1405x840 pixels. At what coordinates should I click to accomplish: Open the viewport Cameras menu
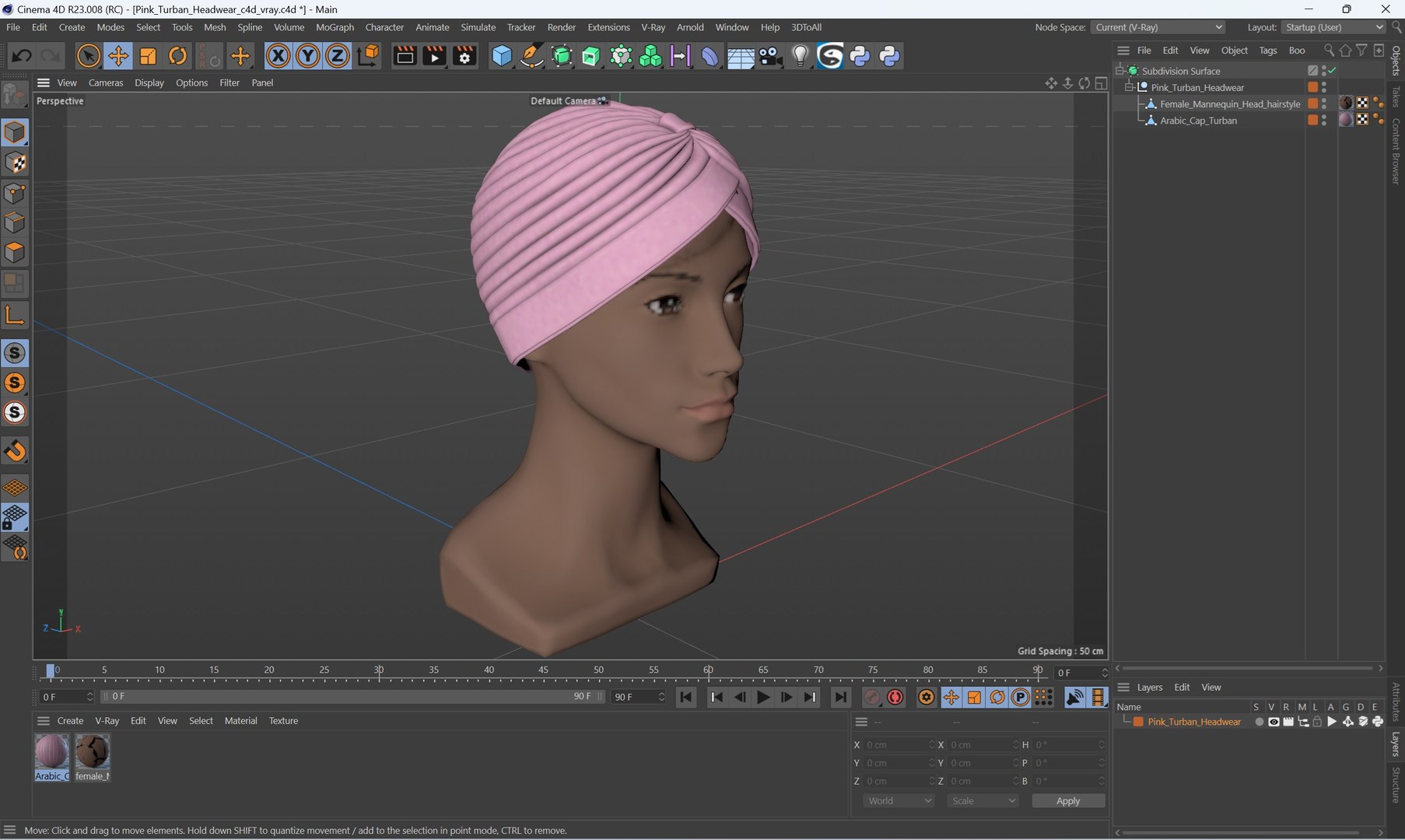106,82
